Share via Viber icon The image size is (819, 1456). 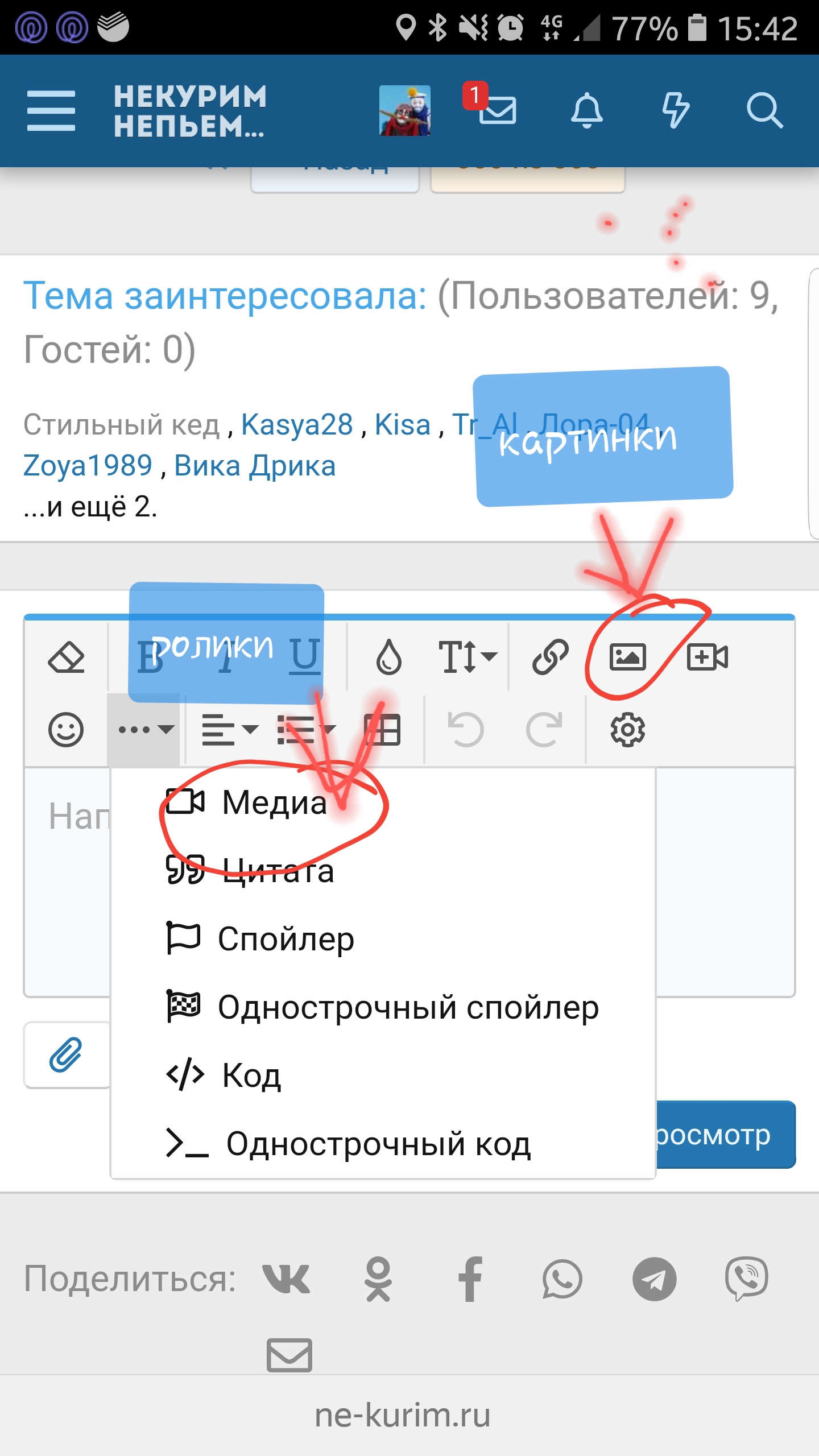(x=747, y=1279)
